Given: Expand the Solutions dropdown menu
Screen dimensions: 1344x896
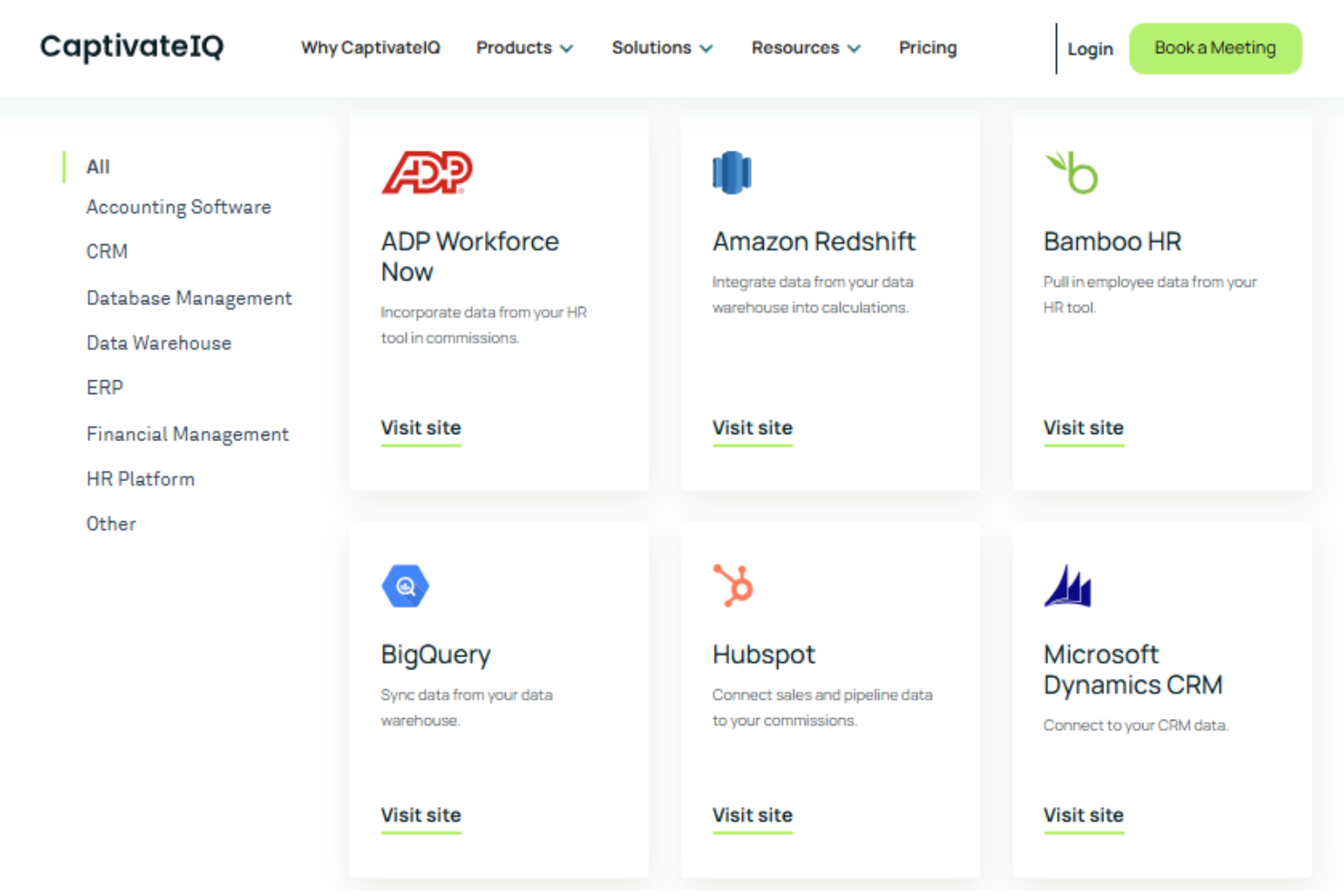Looking at the screenshot, I should (662, 48).
